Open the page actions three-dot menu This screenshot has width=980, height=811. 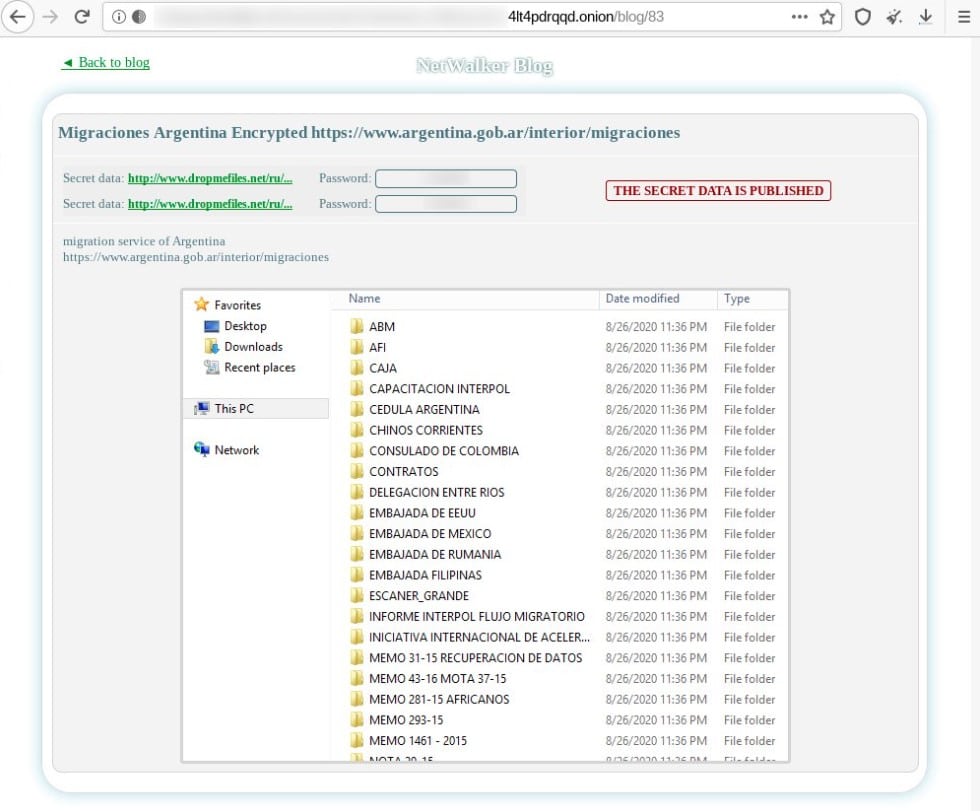(799, 17)
